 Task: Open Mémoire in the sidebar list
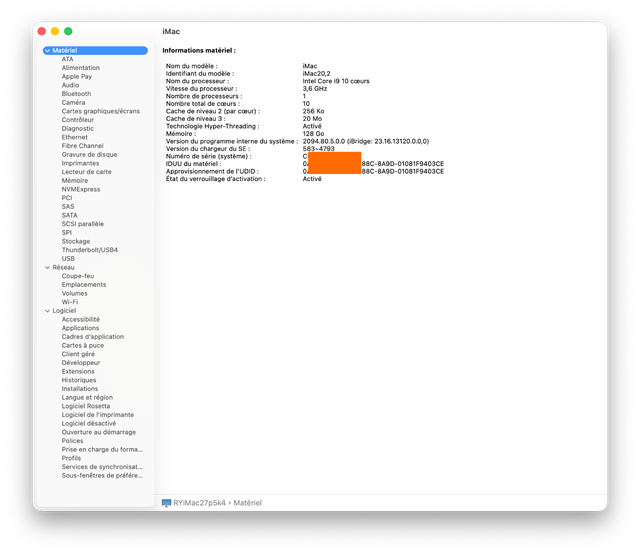coord(75,180)
